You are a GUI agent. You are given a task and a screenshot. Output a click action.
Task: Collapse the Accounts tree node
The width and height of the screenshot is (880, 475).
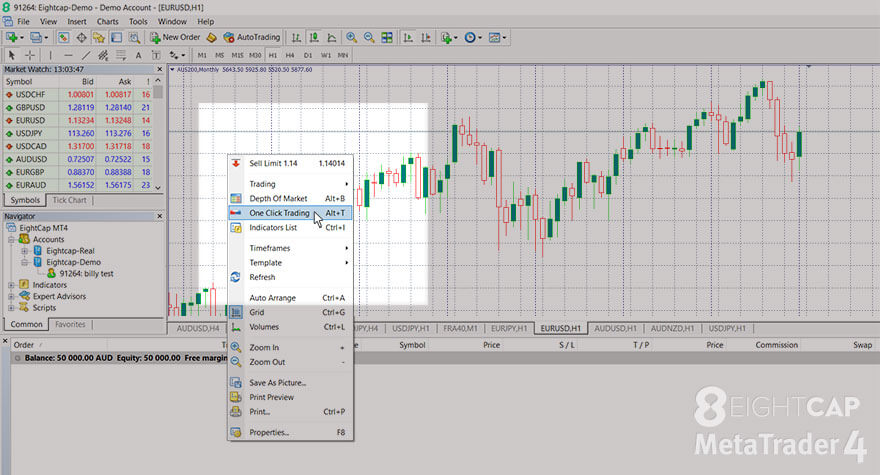[x=11, y=239]
